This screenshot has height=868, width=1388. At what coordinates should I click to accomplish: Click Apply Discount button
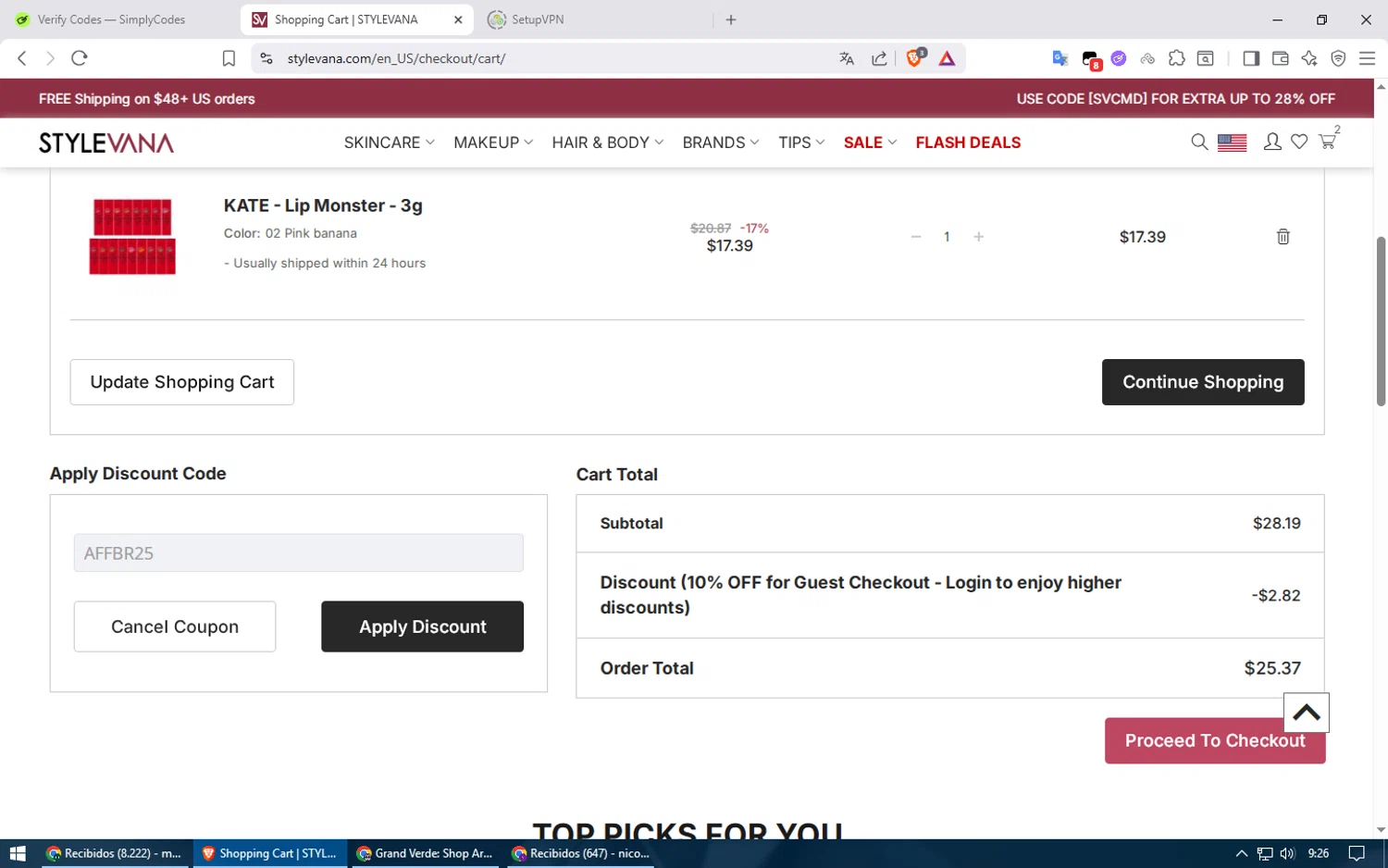pyautogui.click(x=422, y=626)
